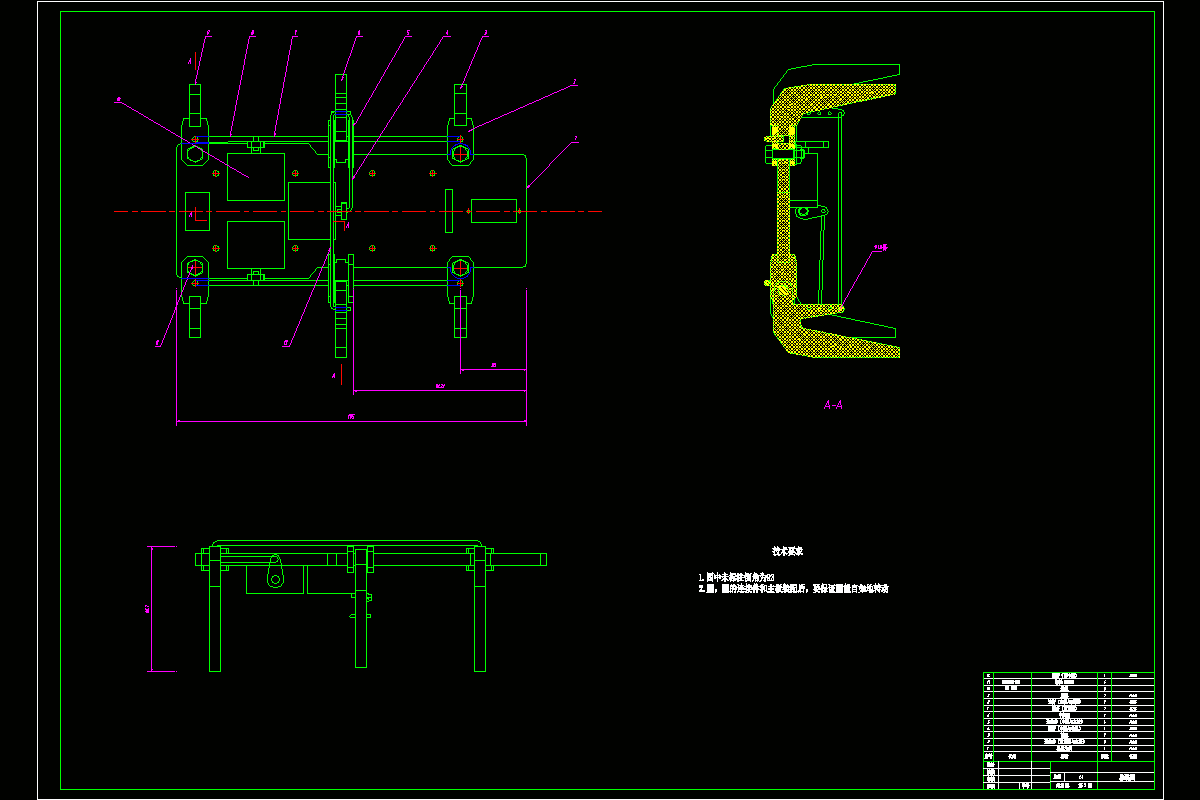This screenshot has height=800, width=1200.
Task: Click the small rectangular slot at the plan view's right end
Action: pyautogui.click(x=493, y=212)
